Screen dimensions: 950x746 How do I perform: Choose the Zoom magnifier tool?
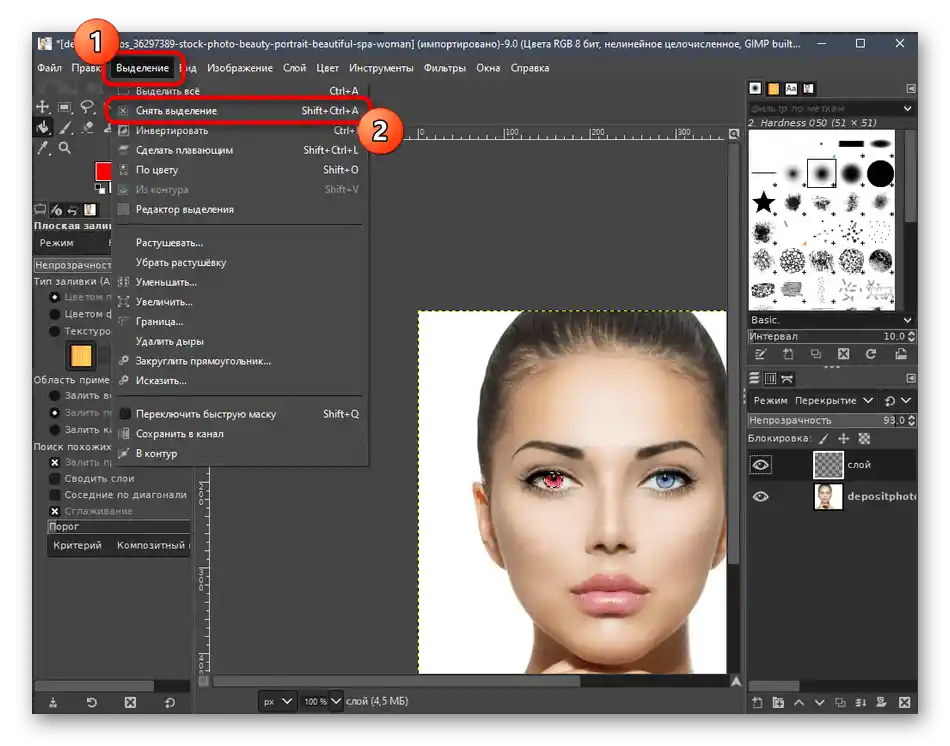point(65,148)
